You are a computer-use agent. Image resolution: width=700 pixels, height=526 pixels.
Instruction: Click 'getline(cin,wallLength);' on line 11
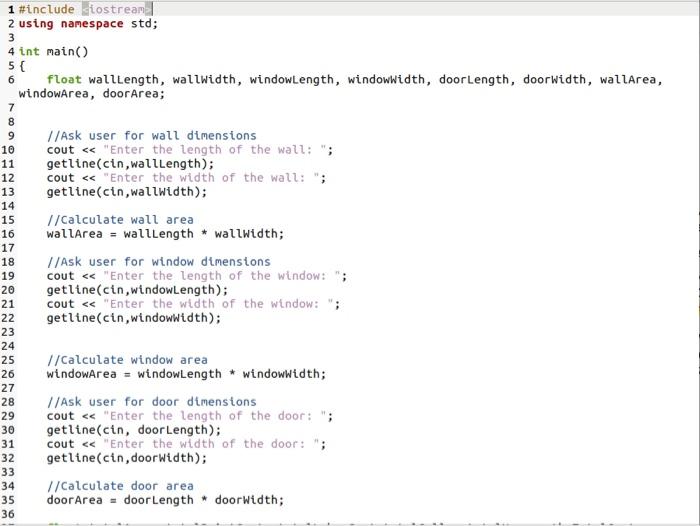tap(130, 163)
